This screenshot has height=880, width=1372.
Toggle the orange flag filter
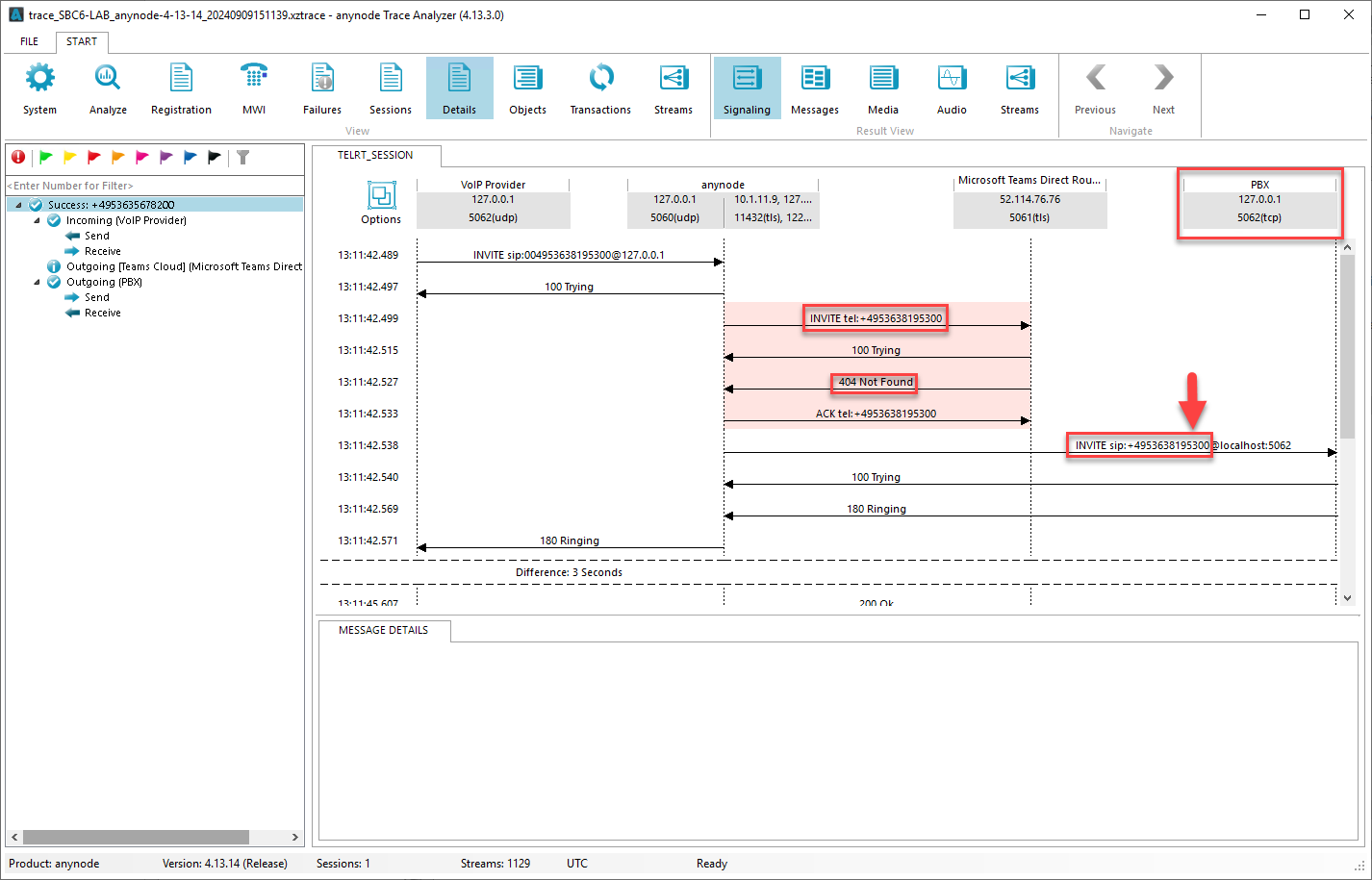[x=118, y=157]
